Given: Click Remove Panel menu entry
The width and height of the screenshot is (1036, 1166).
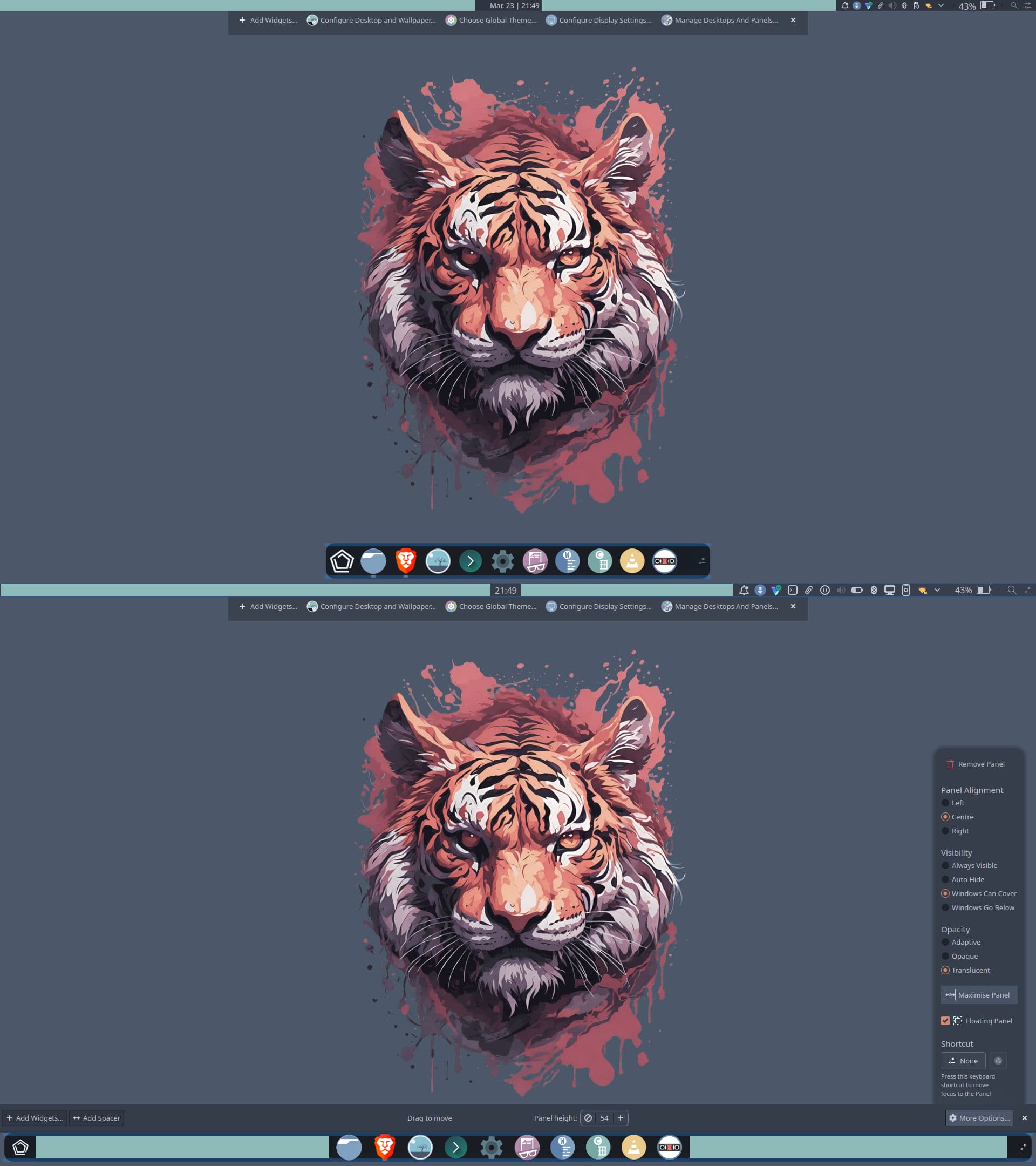Looking at the screenshot, I should 981,764.
